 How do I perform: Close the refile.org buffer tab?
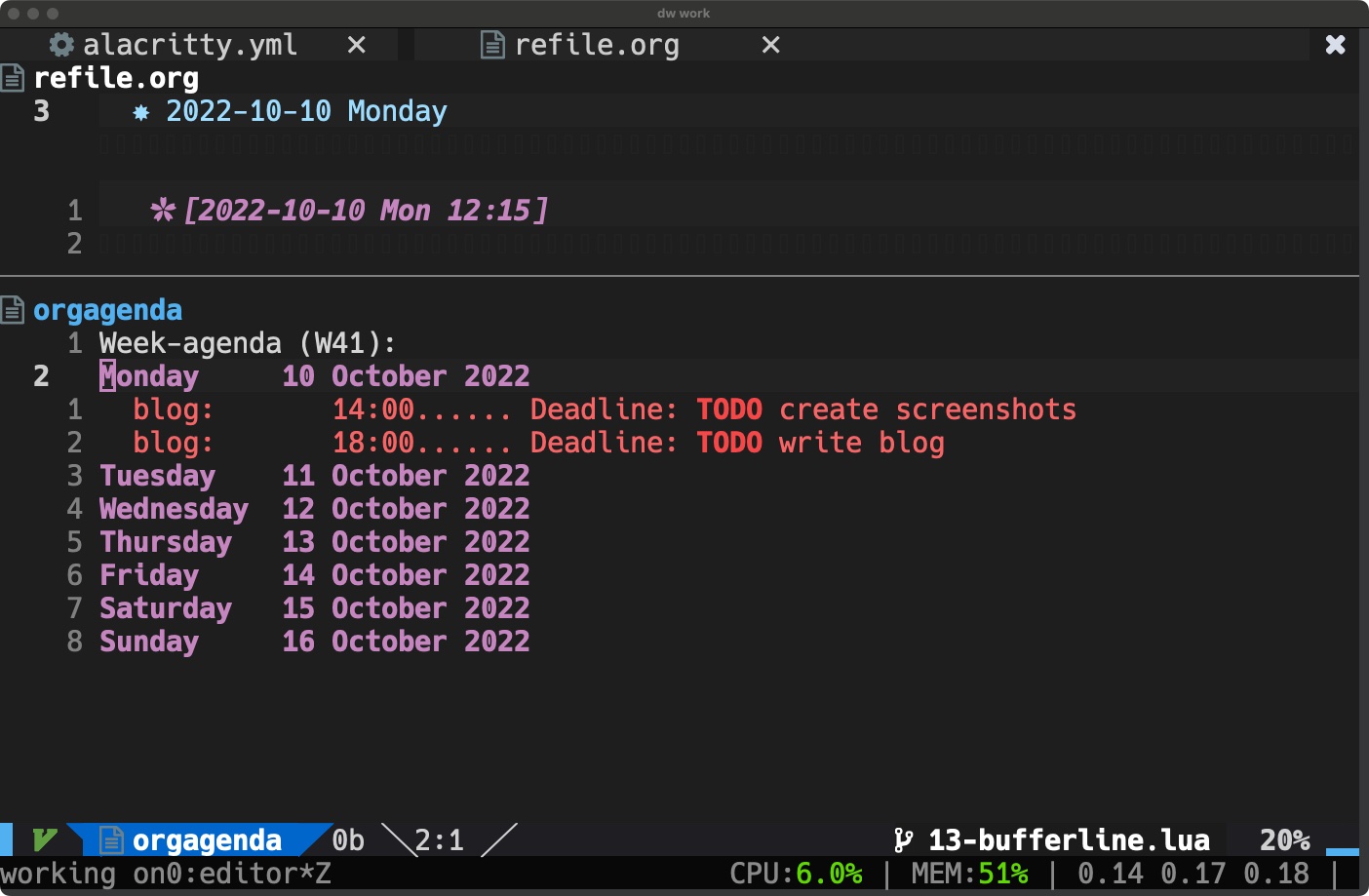[x=770, y=45]
